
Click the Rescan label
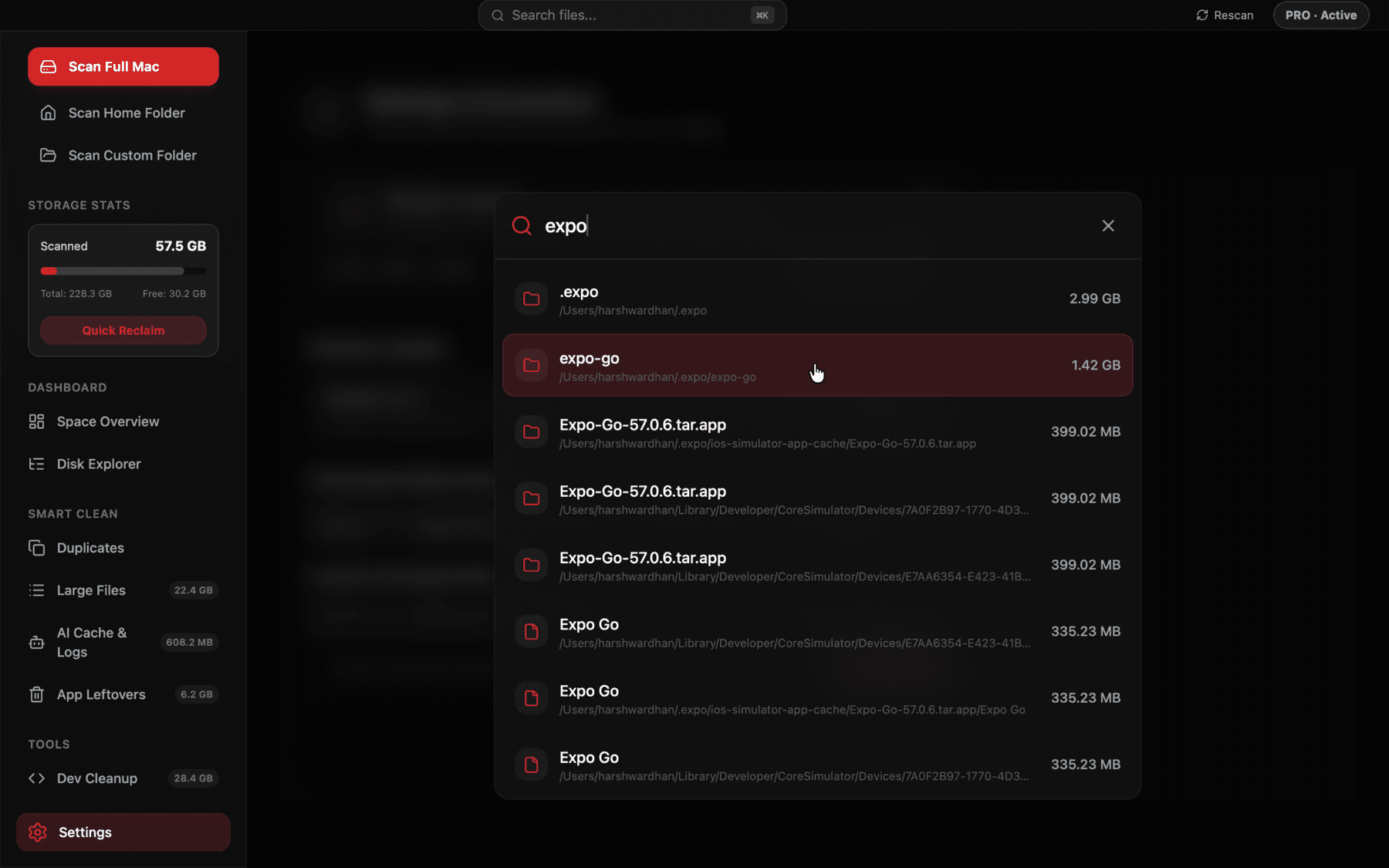coord(1233,15)
